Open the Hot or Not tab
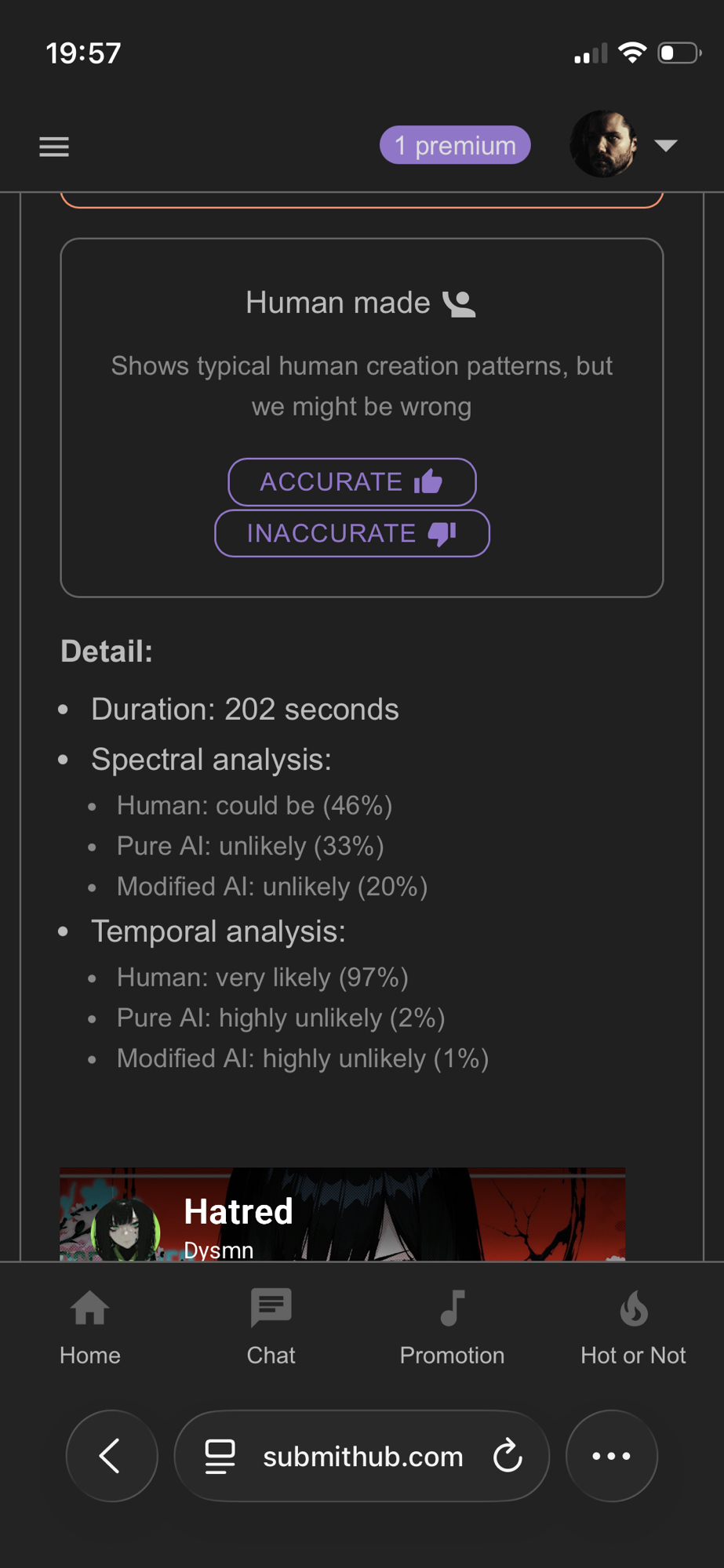This screenshot has height=1568, width=724. (633, 1327)
